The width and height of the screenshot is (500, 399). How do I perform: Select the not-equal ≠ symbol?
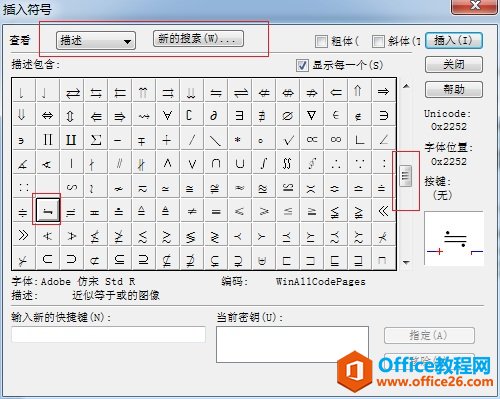192,211
